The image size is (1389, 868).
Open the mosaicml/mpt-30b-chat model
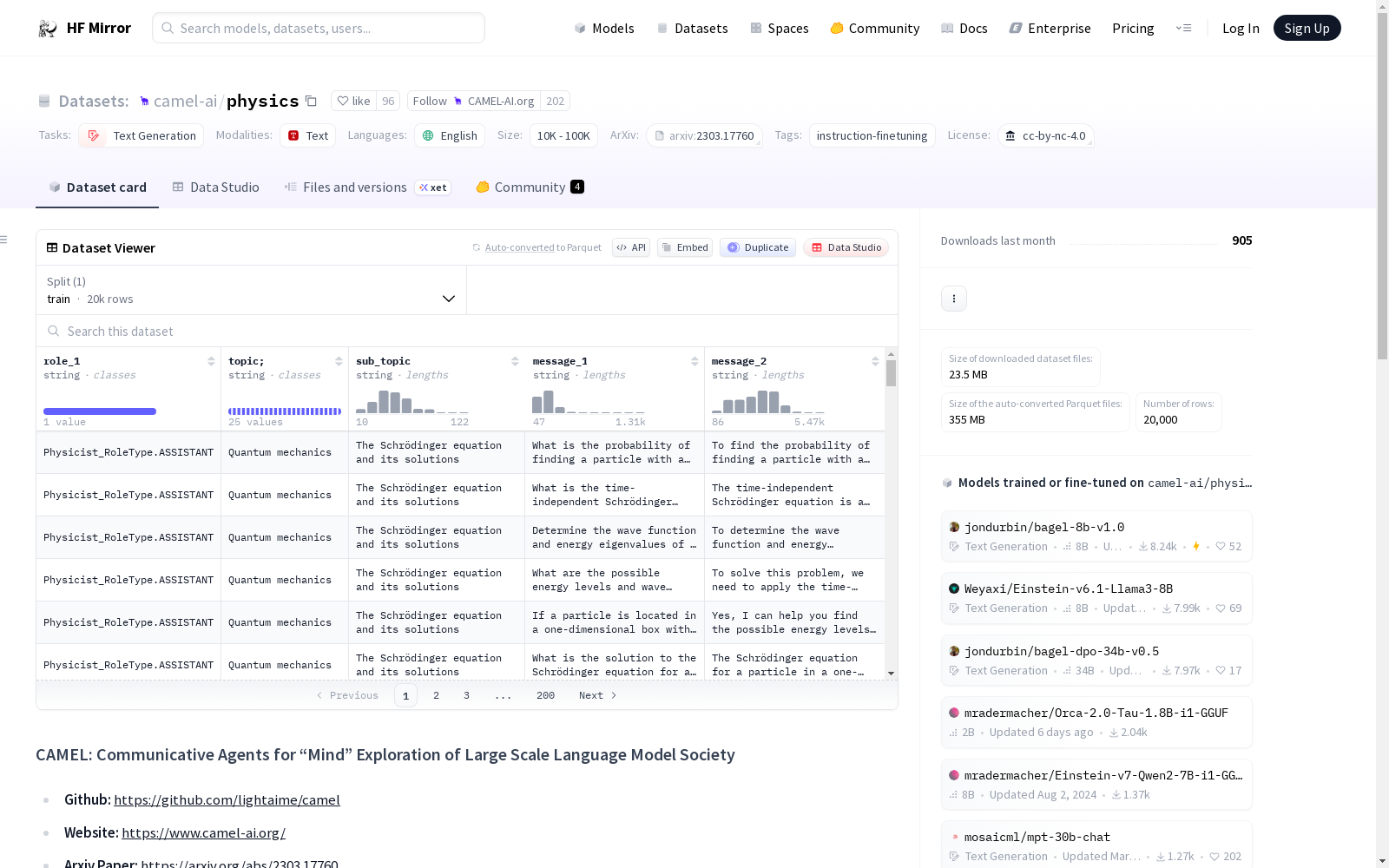[x=1096, y=845]
